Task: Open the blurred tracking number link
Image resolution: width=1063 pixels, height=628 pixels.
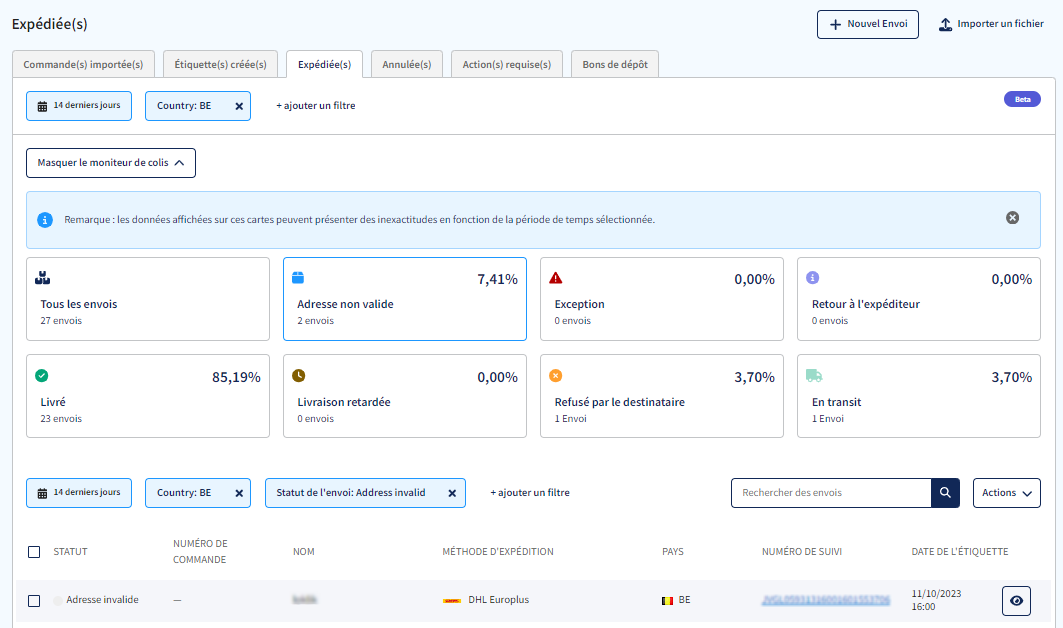Action: [x=826, y=600]
